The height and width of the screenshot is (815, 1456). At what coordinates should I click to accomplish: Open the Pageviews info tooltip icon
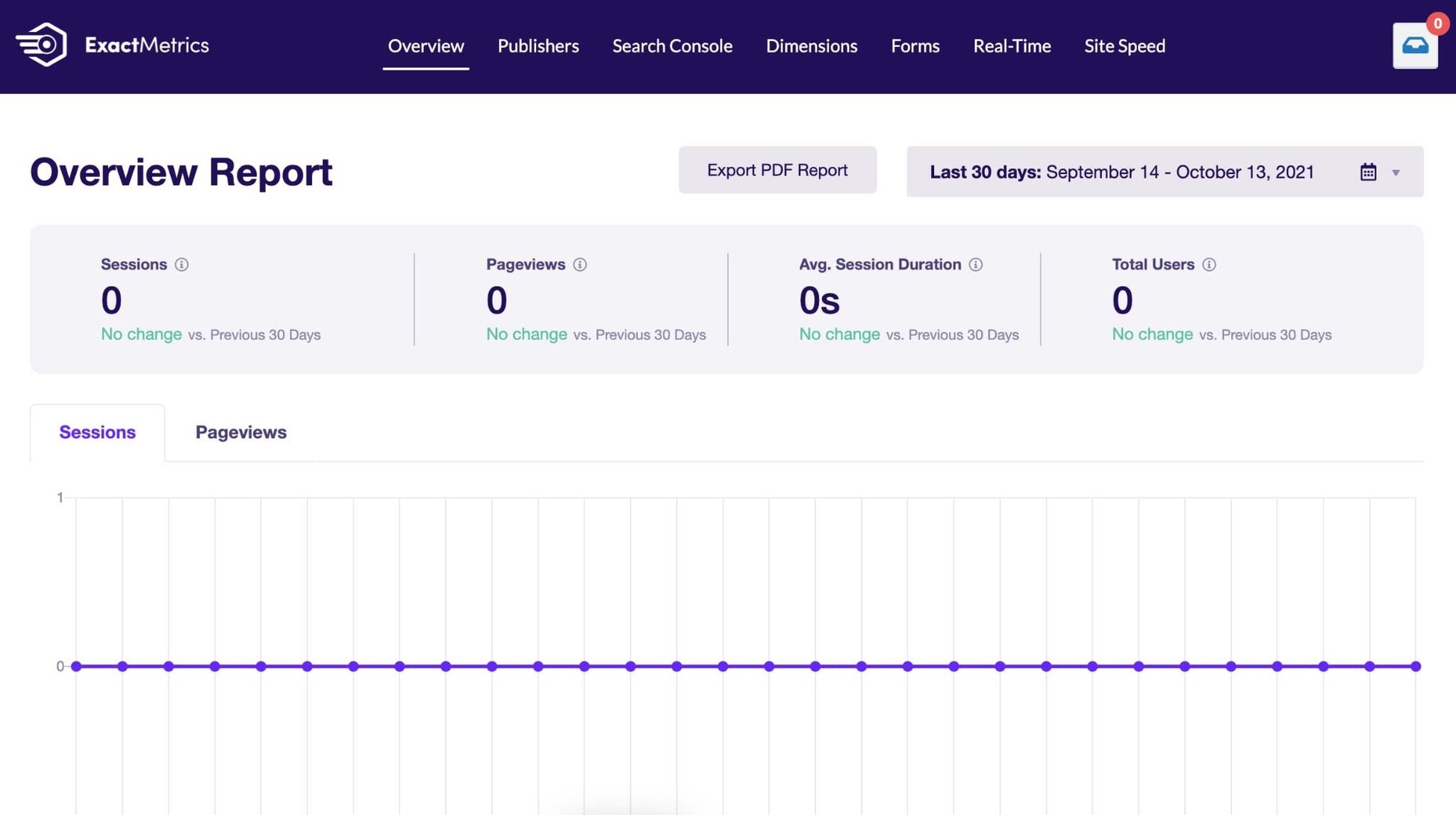coord(579,264)
